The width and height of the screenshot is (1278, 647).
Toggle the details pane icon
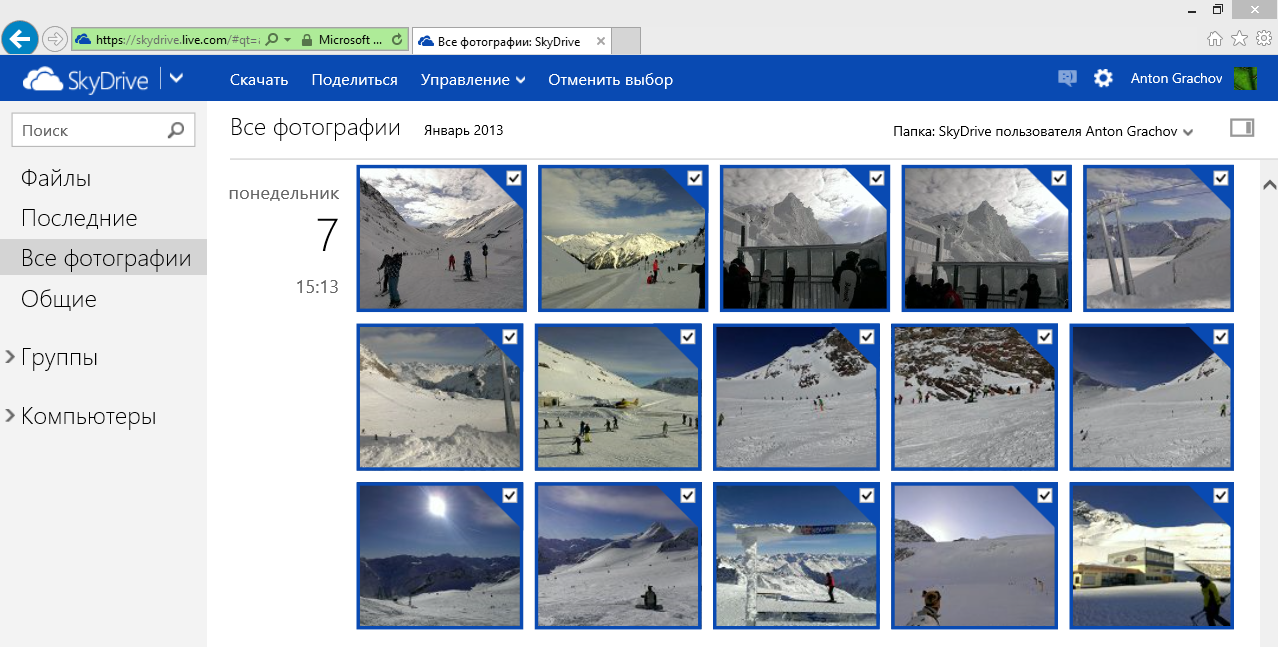(x=1241, y=128)
